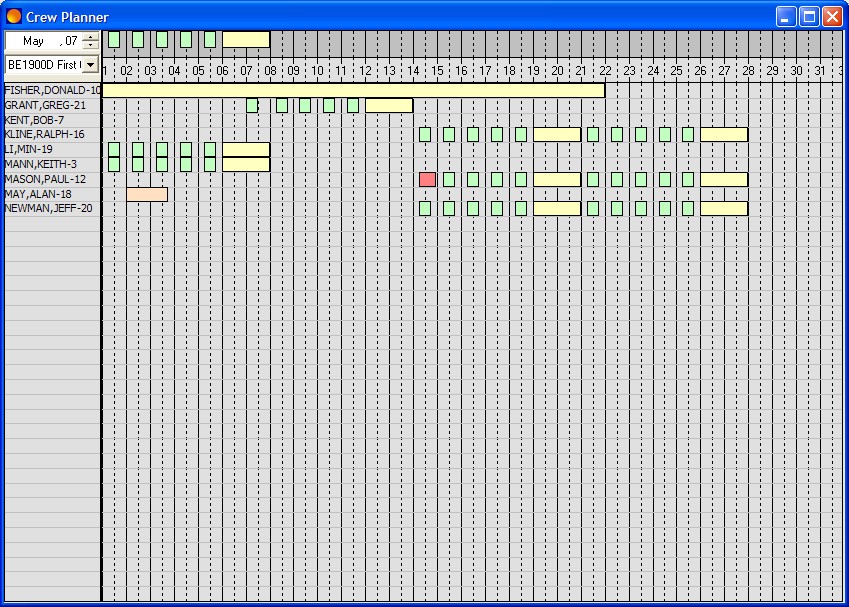Click NEWMAN,JEFF-20 yellow bar on days 26-27
The image size is (849, 607).
[724, 208]
